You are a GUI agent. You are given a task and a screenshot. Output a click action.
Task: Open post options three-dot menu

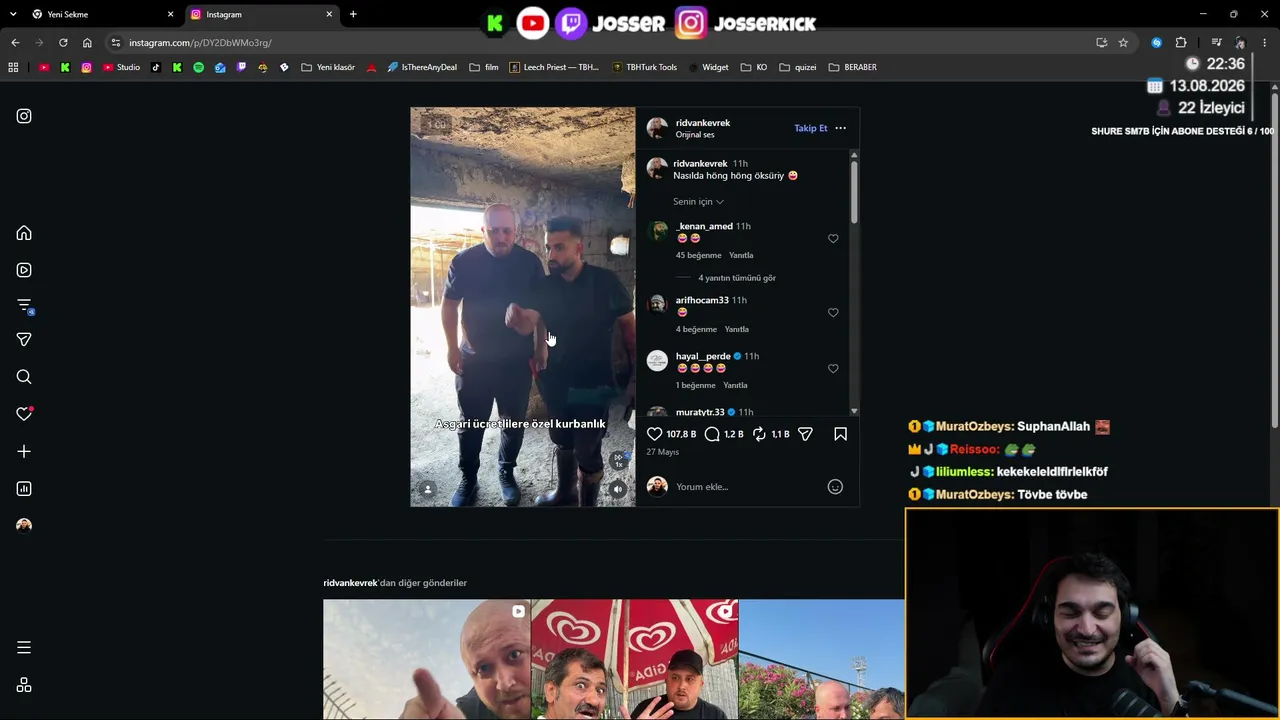(840, 128)
